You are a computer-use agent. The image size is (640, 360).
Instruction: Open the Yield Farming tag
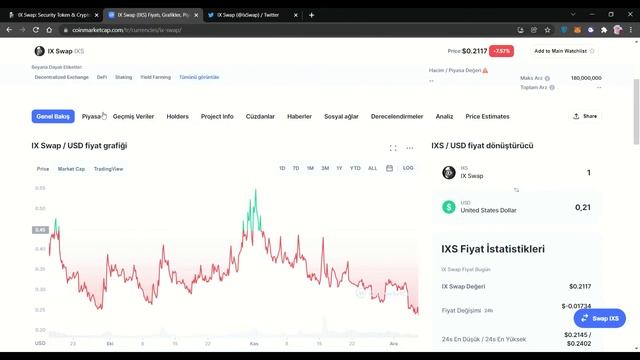point(156,77)
